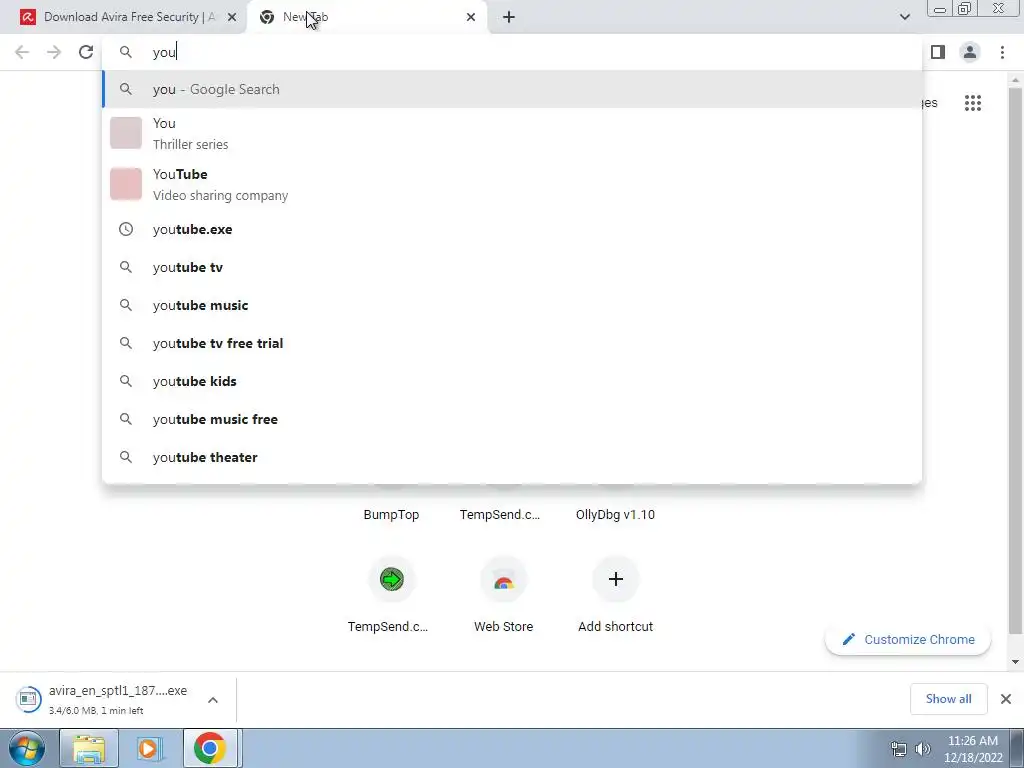Go forward with the forward arrow

point(54,52)
